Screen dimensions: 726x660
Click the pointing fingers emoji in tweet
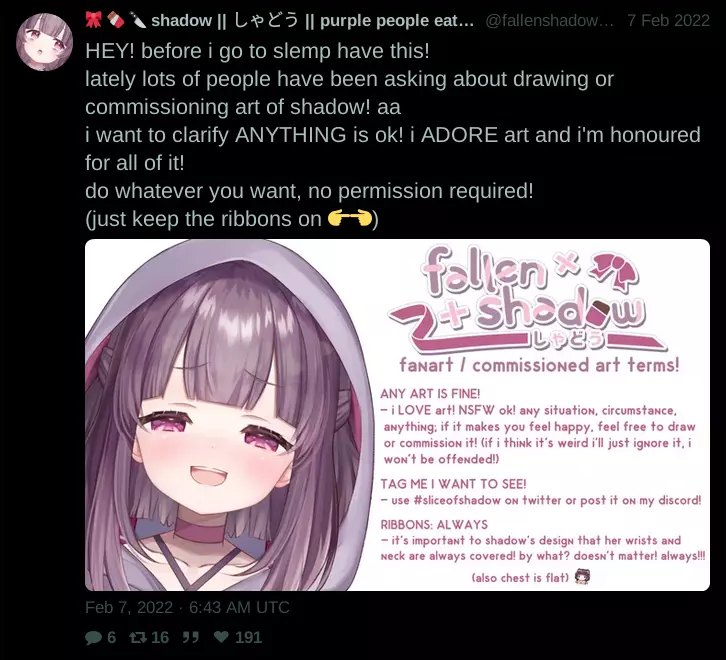point(350,218)
